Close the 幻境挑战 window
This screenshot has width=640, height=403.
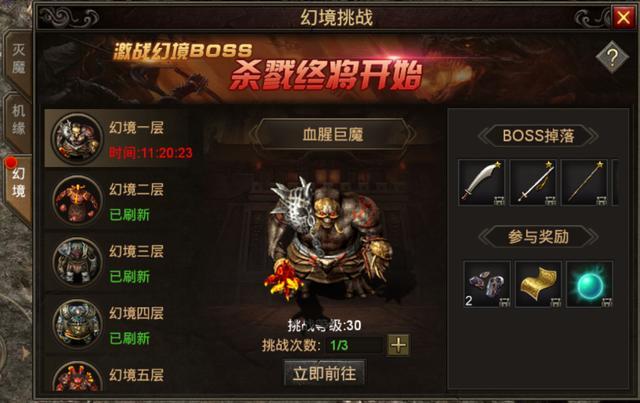click(623, 17)
